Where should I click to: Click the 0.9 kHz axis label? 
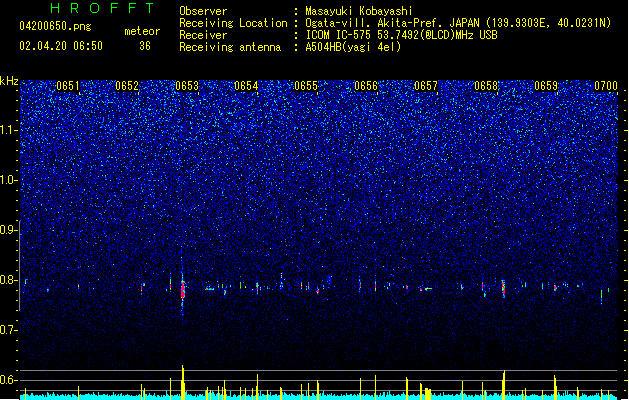(x=9, y=230)
